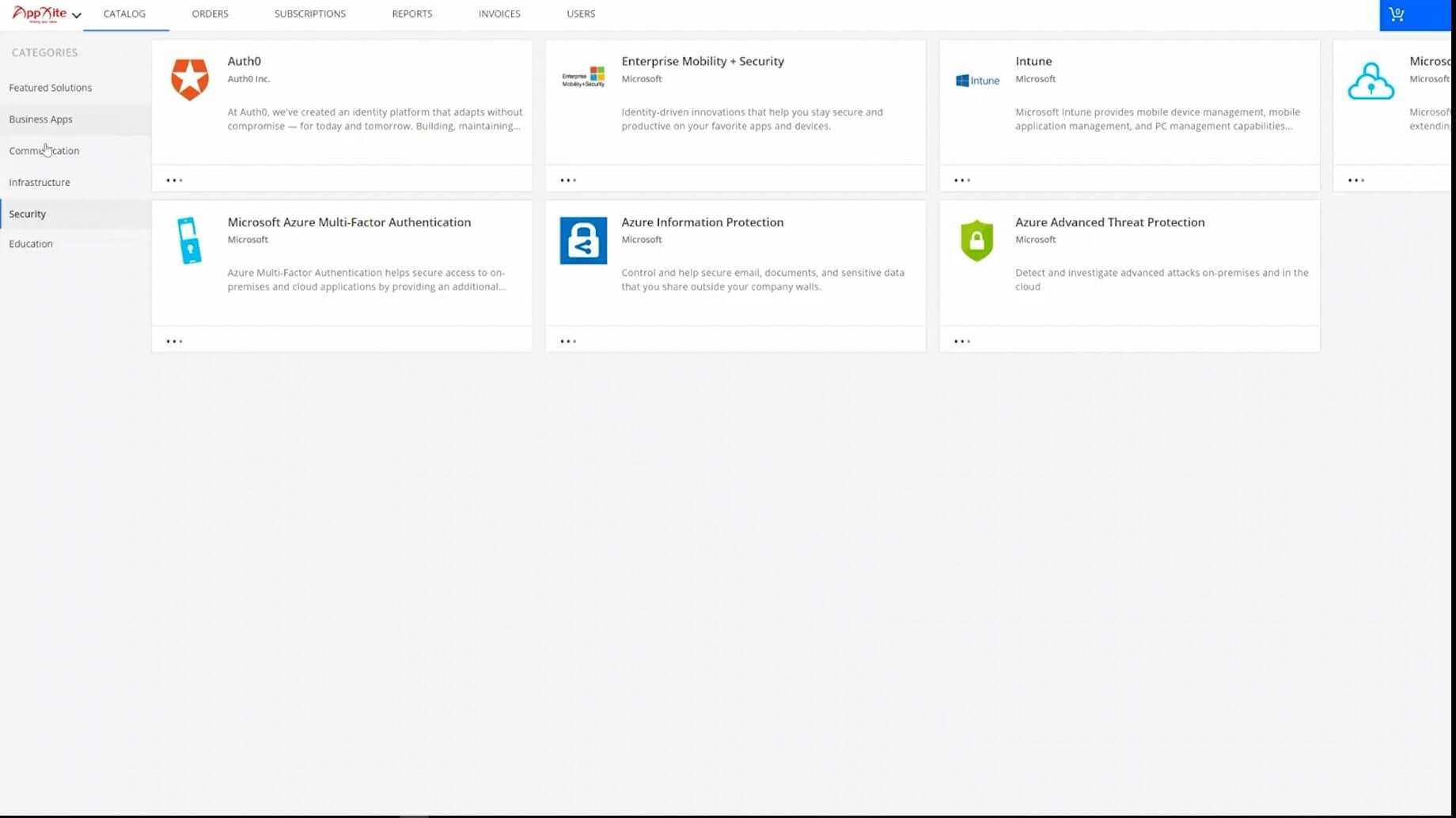Image resolution: width=1456 pixels, height=818 pixels.
Task: Go to the Subscriptions tab
Action: coord(310,13)
